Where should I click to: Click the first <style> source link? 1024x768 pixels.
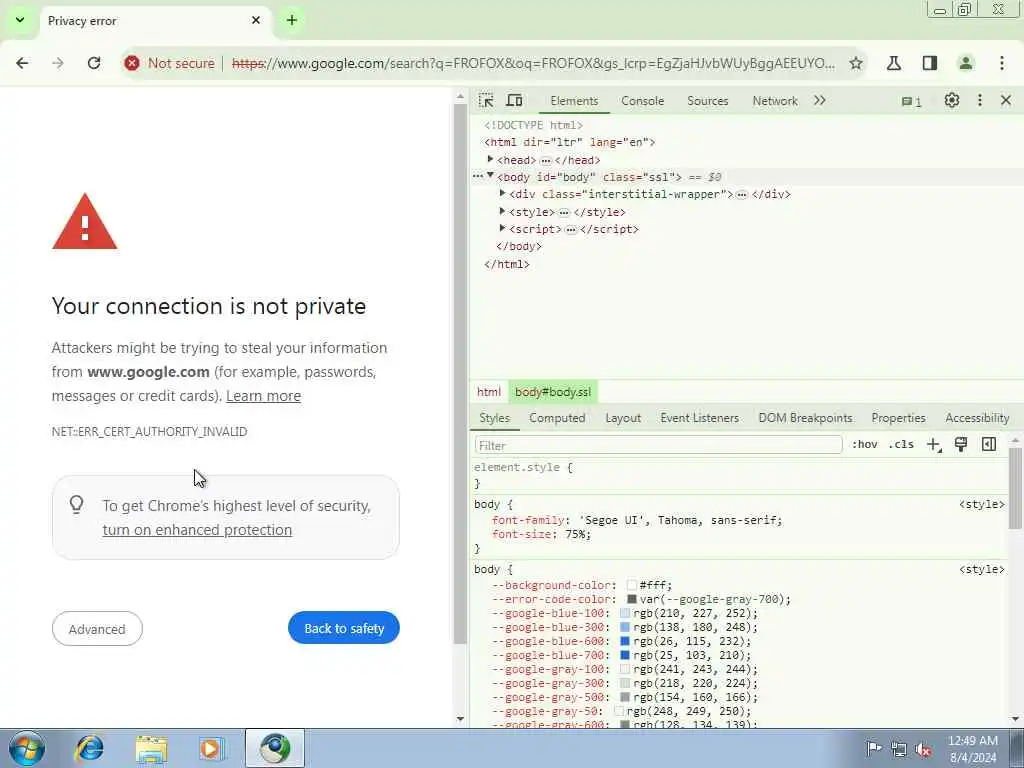point(982,504)
